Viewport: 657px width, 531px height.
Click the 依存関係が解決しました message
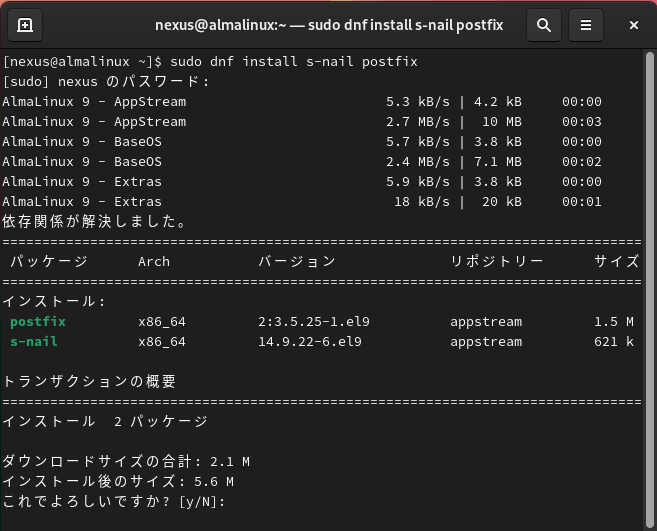coord(94,222)
